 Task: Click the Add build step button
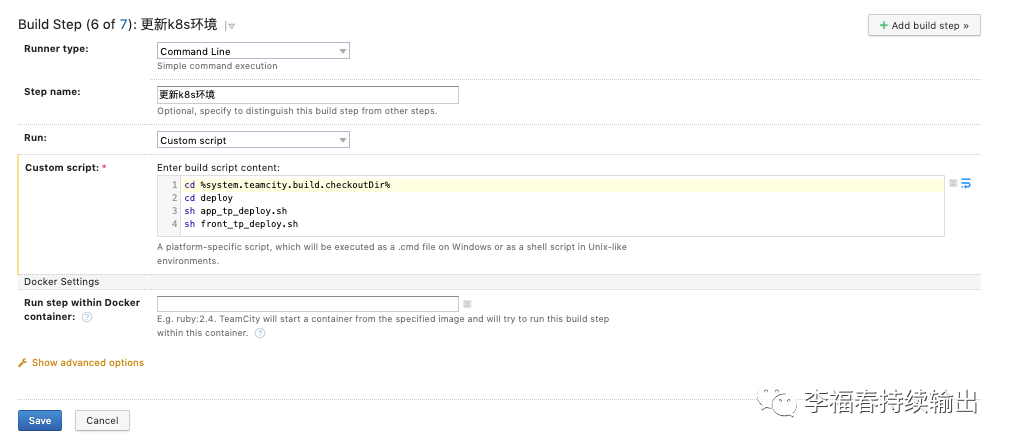click(924, 25)
